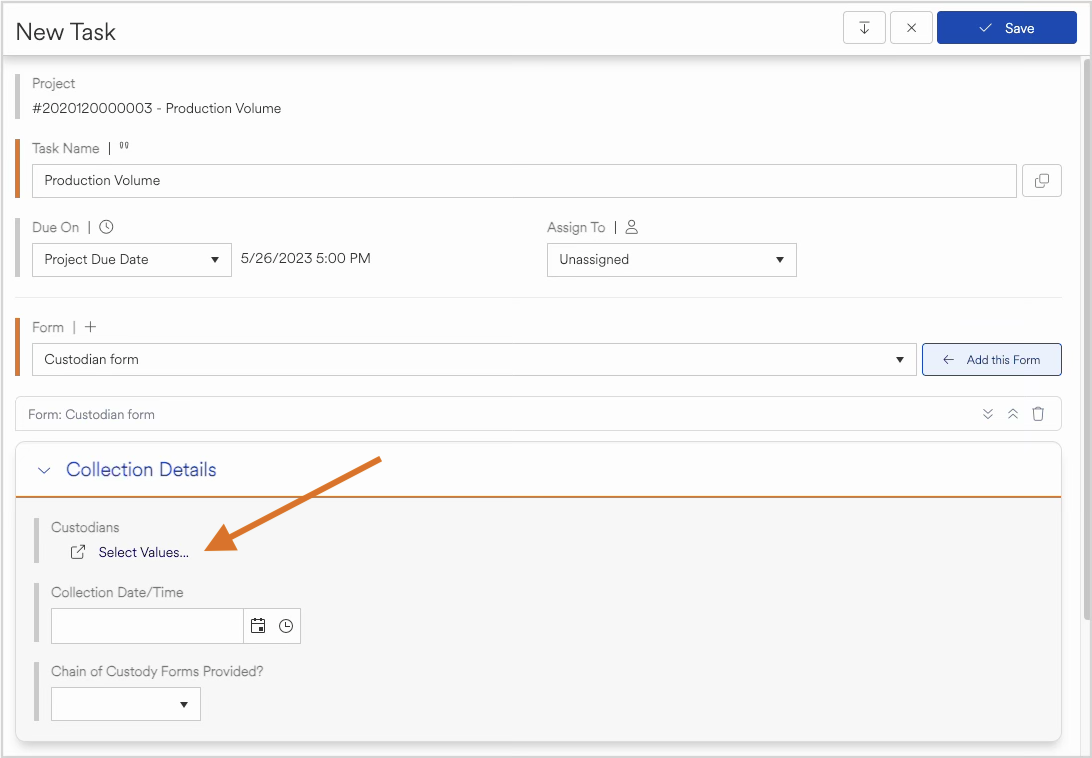Collapse the Collection Details section chevron
This screenshot has width=1092, height=758.
click(44, 470)
